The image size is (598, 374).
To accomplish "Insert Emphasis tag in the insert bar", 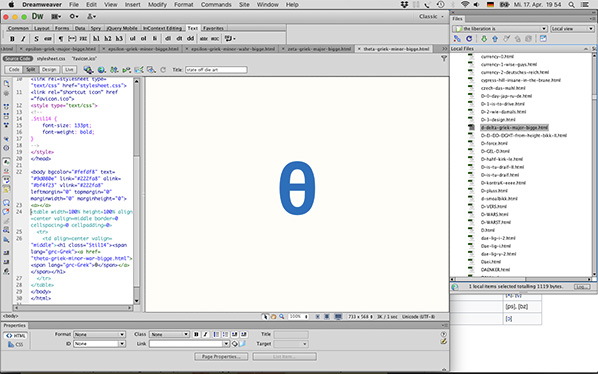I will [48, 39].
